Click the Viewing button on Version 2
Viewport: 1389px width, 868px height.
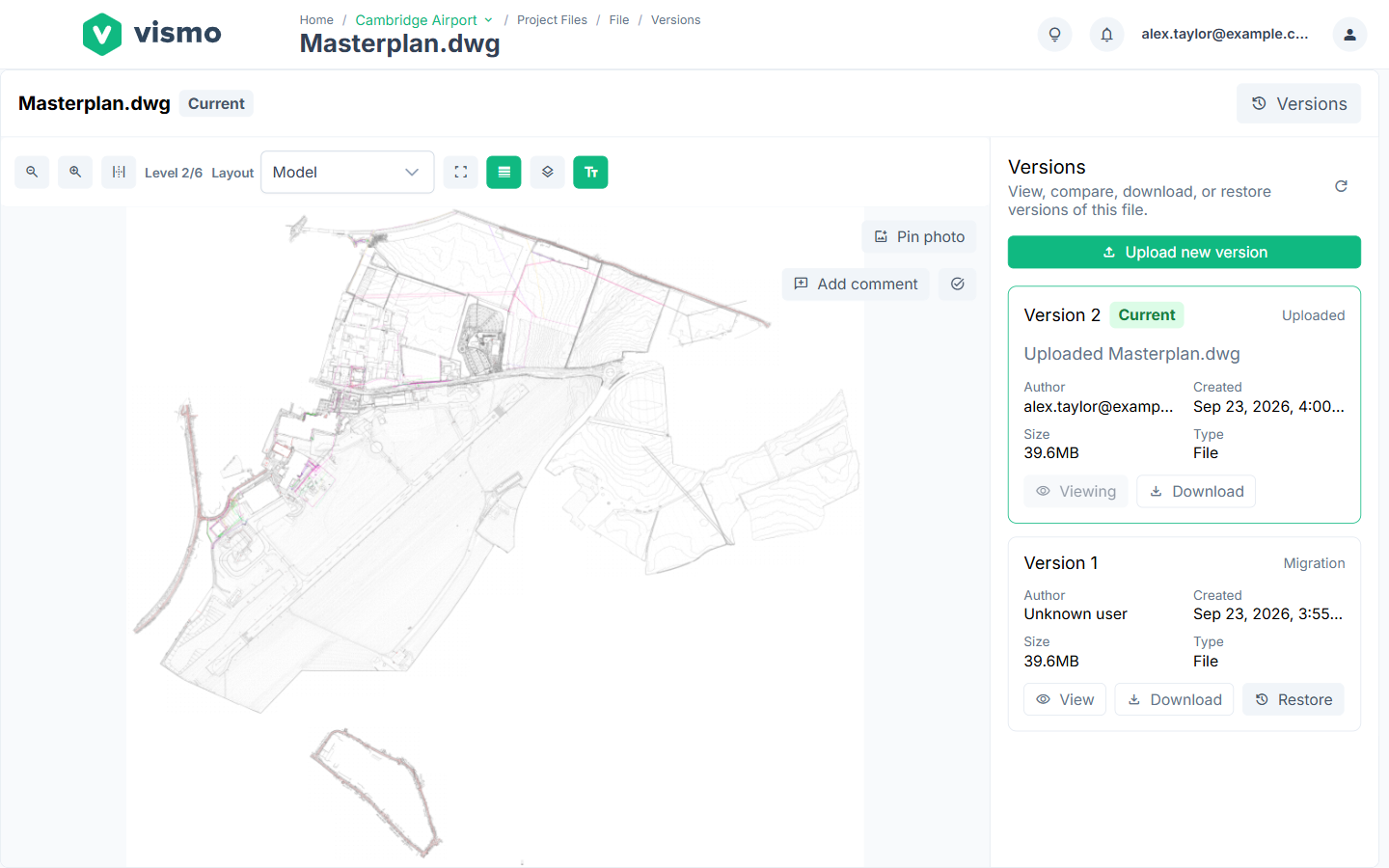coord(1076,491)
